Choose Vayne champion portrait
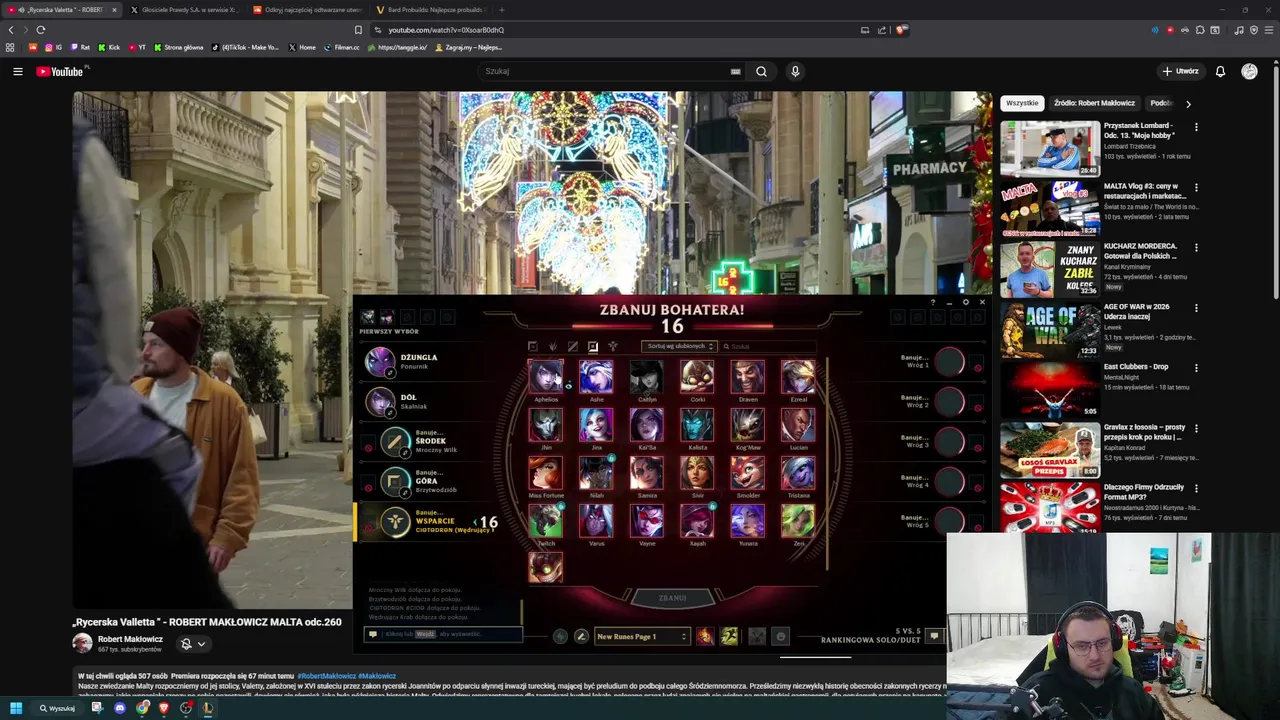This screenshot has height=720, width=1280. point(647,521)
